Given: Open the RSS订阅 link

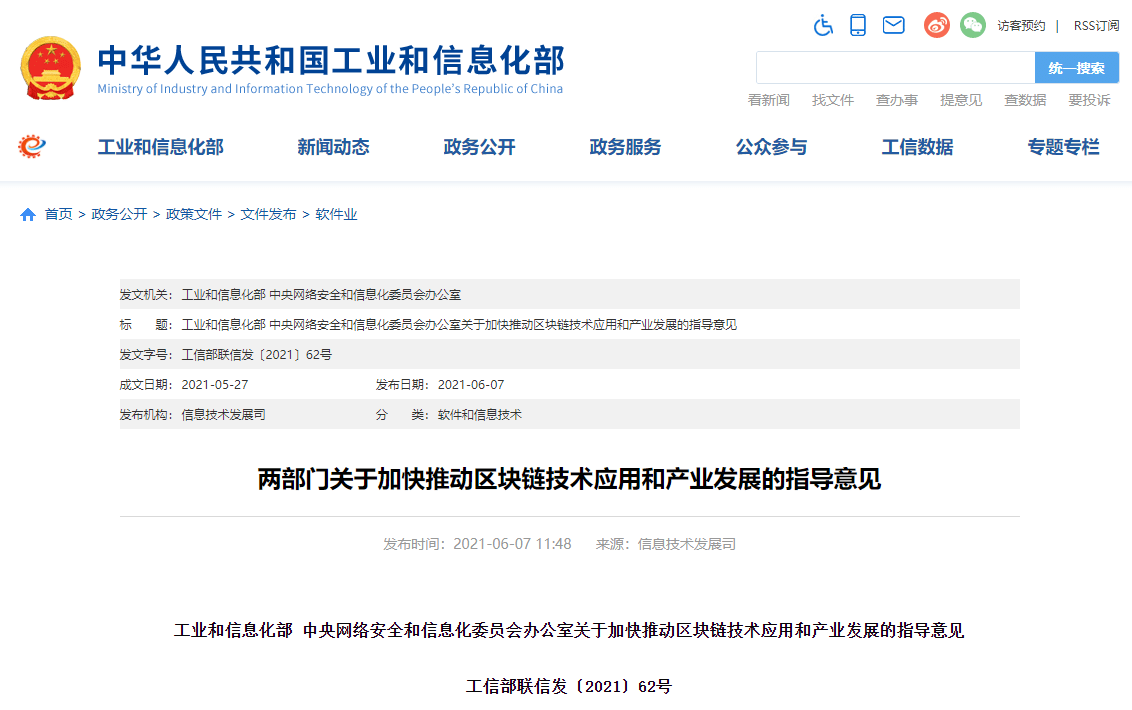Looking at the screenshot, I should click(1096, 26).
